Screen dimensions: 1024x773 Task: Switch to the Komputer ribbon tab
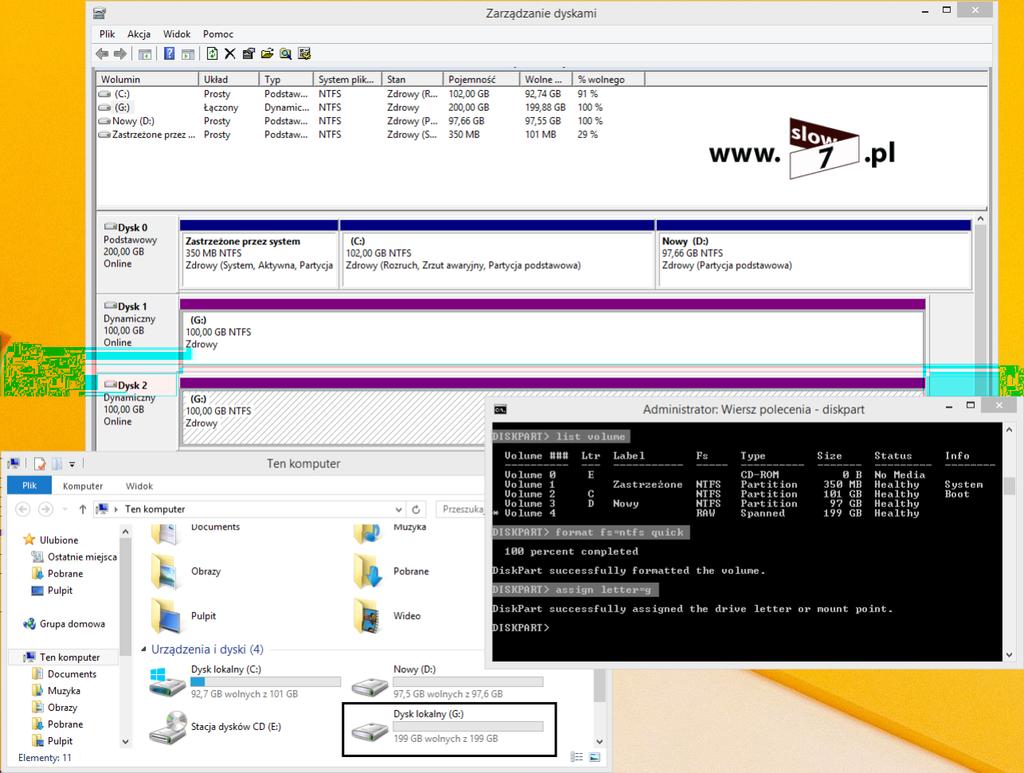83,486
